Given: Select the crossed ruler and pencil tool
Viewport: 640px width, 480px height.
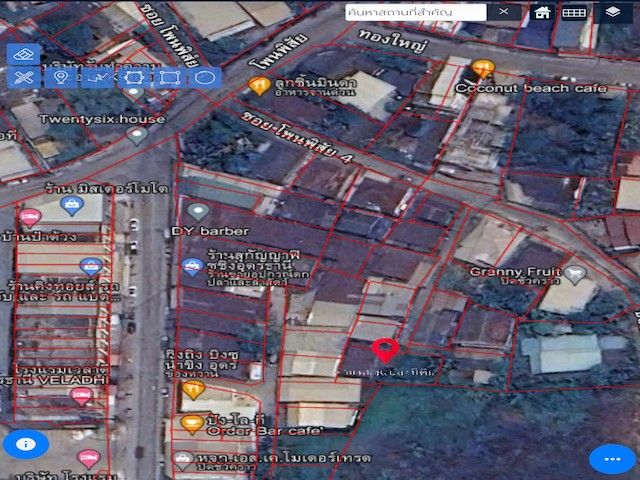Looking at the screenshot, I should pyautogui.click(x=26, y=77).
